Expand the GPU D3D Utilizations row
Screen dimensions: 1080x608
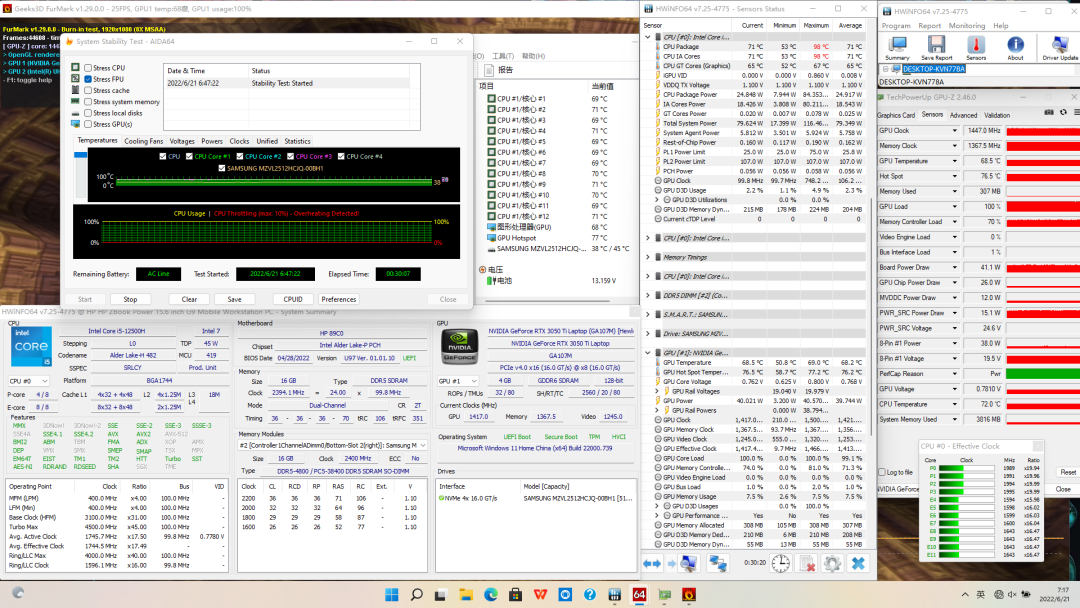click(658, 199)
